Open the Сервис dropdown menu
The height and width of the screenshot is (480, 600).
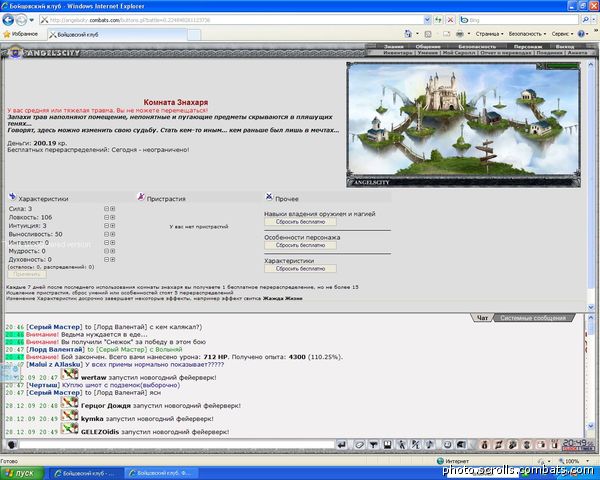point(562,34)
